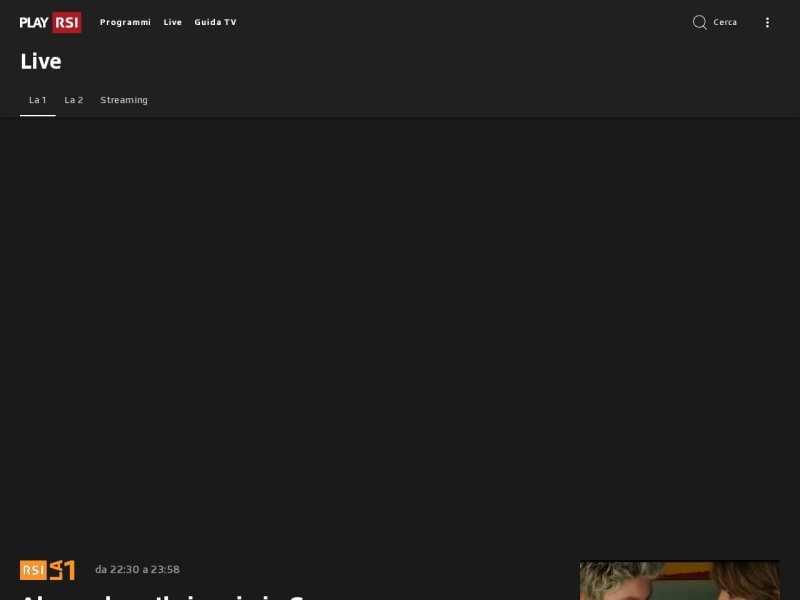800x600 pixels.
Task: Go to Live in the top navigation
Action: click(172, 22)
